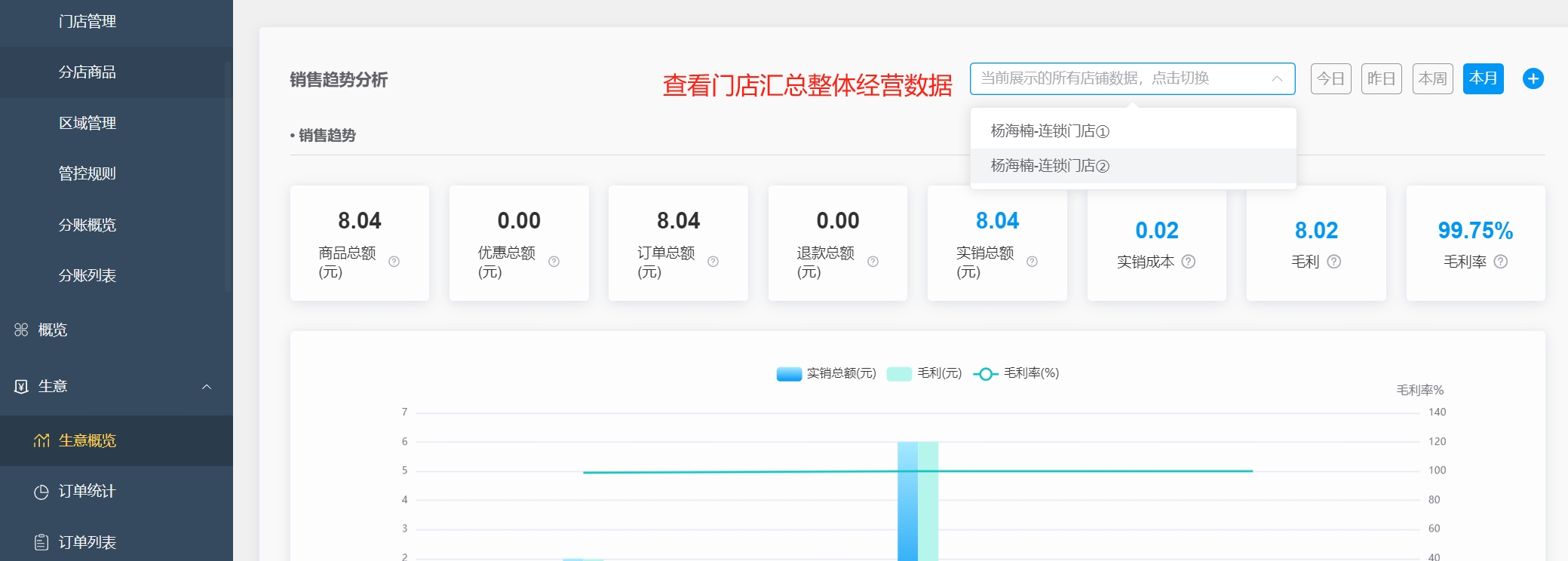Filter data by 今日

(x=1330, y=78)
